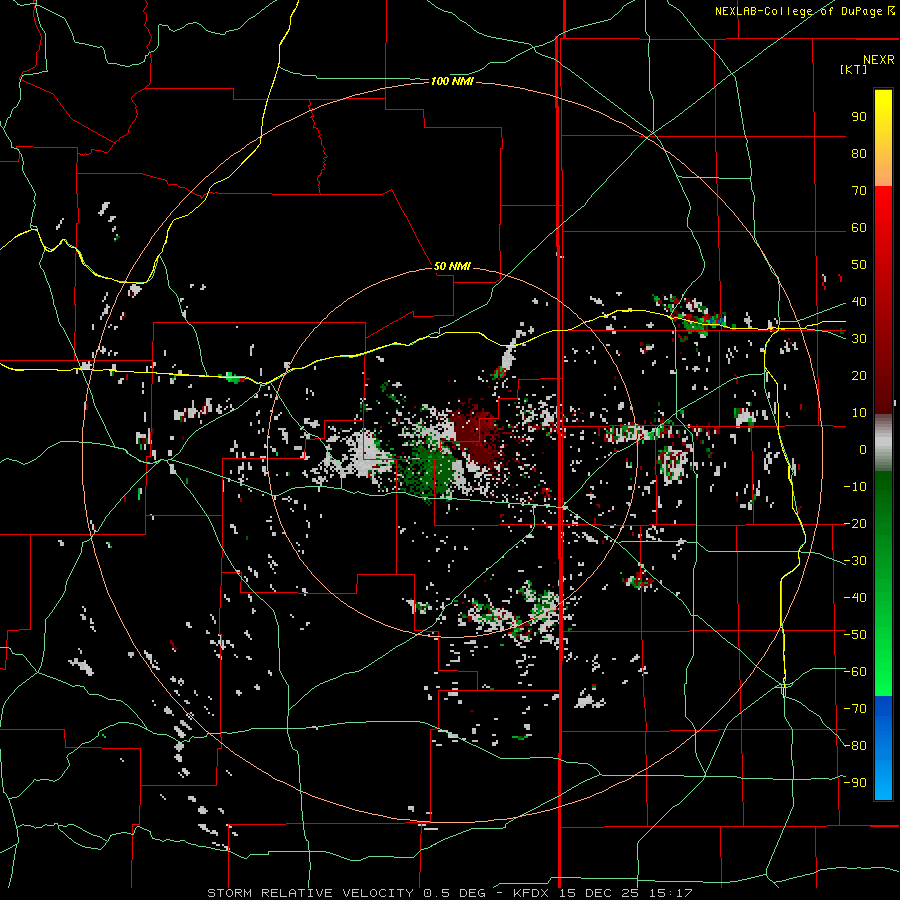Click the 90 value on the velocity scale

[859, 117]
